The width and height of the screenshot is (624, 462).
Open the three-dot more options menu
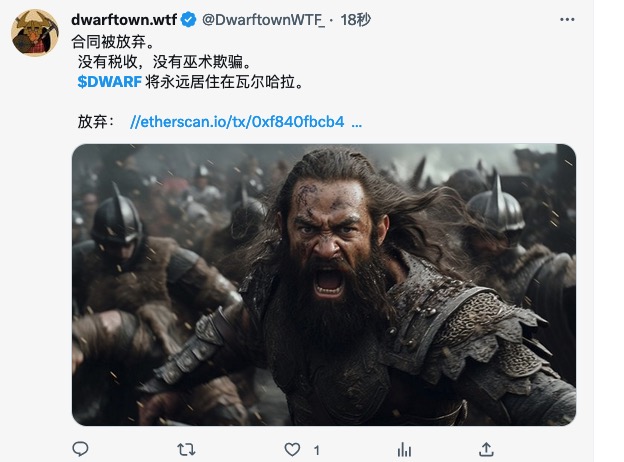[567, 19]
